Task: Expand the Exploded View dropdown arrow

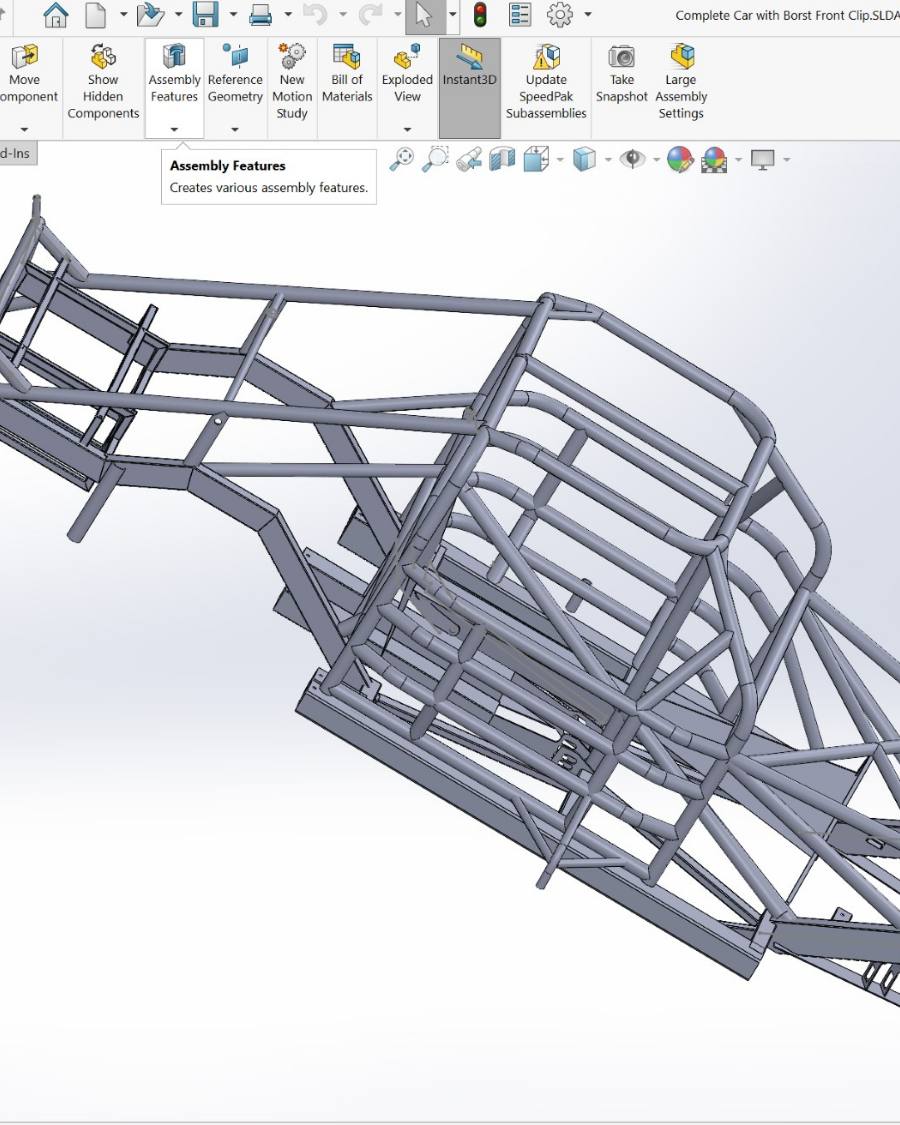Action: click(407, 130)
